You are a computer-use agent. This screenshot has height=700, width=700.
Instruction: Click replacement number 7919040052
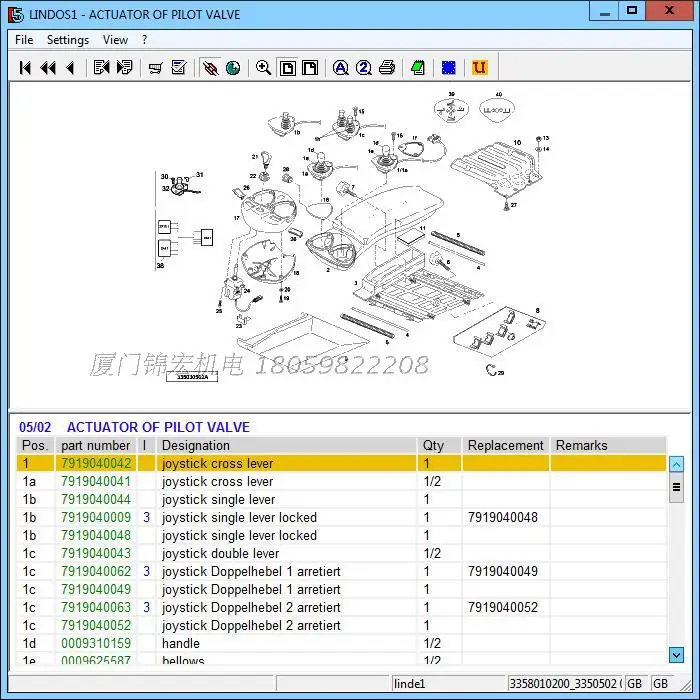(503, 607)
